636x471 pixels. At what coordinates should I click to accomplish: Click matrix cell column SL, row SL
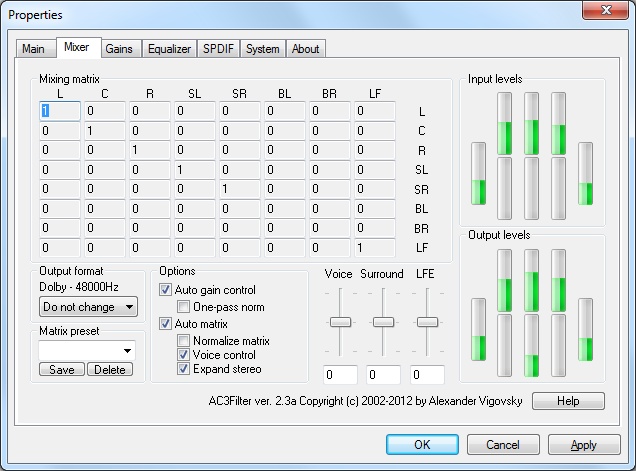[x=195, y=170]
